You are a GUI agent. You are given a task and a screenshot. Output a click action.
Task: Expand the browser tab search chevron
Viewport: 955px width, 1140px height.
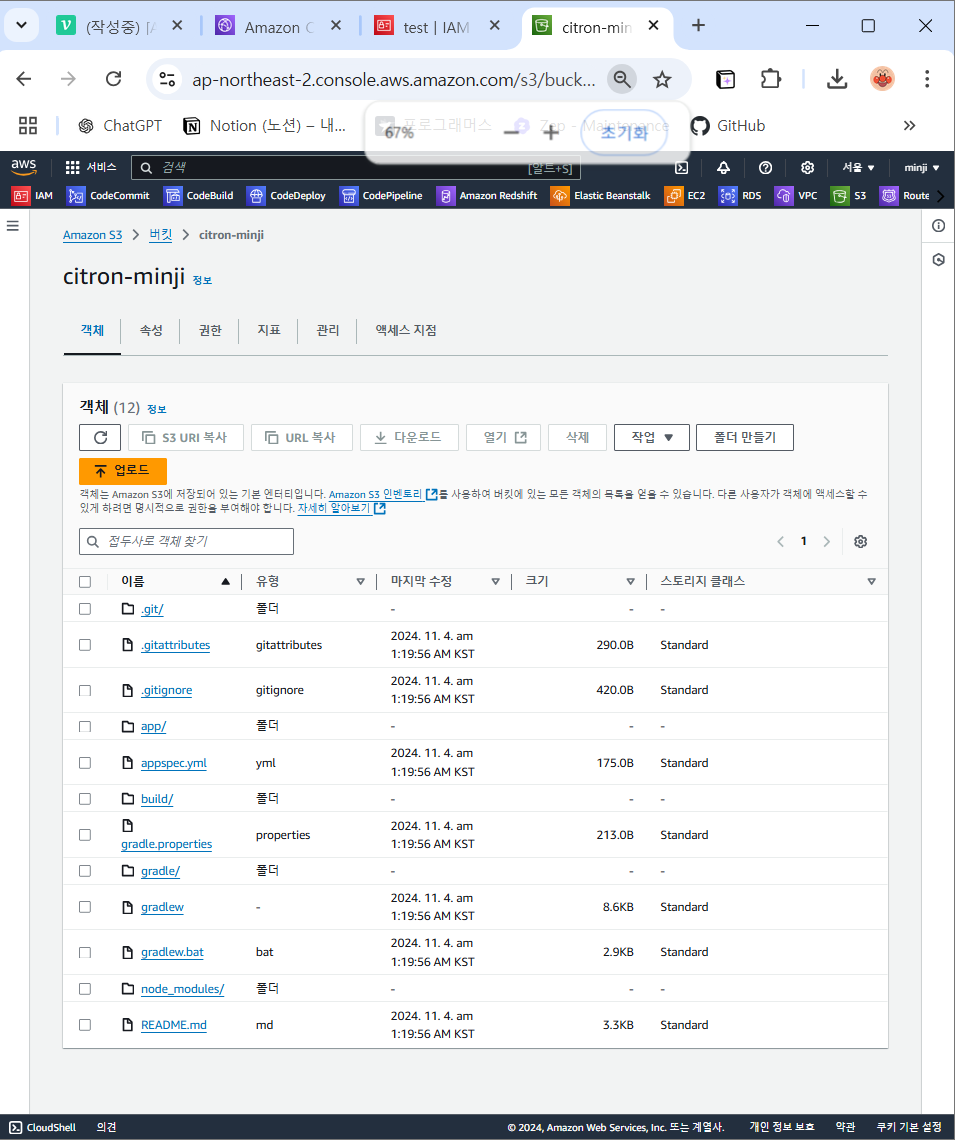point(21,25)
